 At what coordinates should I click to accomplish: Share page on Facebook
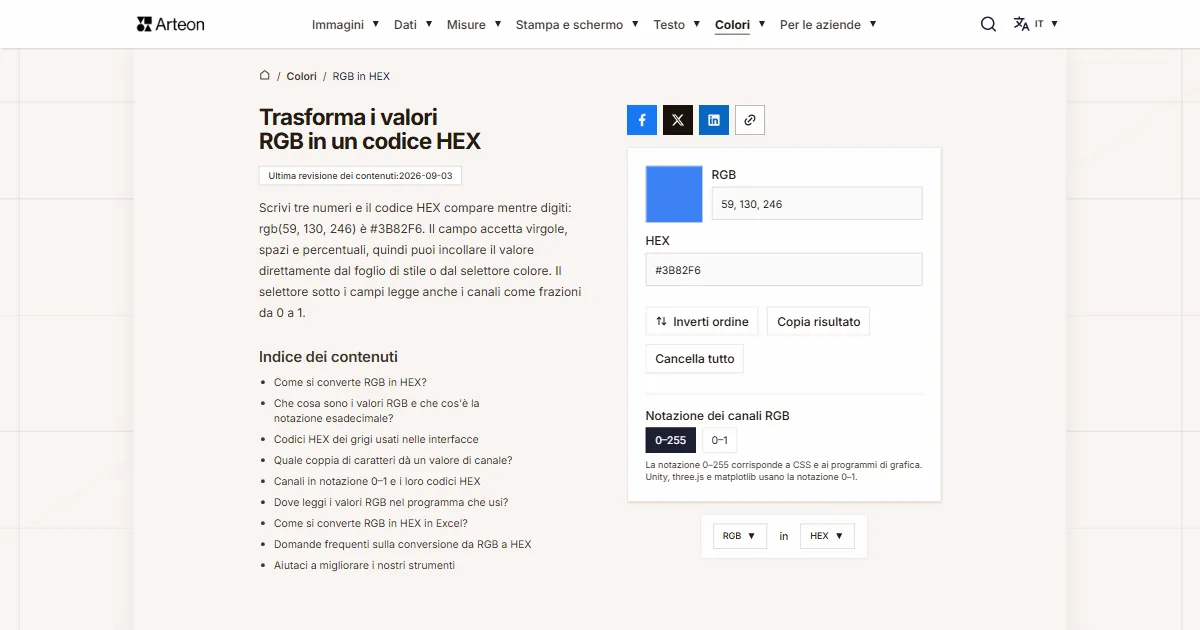[642, 120]
